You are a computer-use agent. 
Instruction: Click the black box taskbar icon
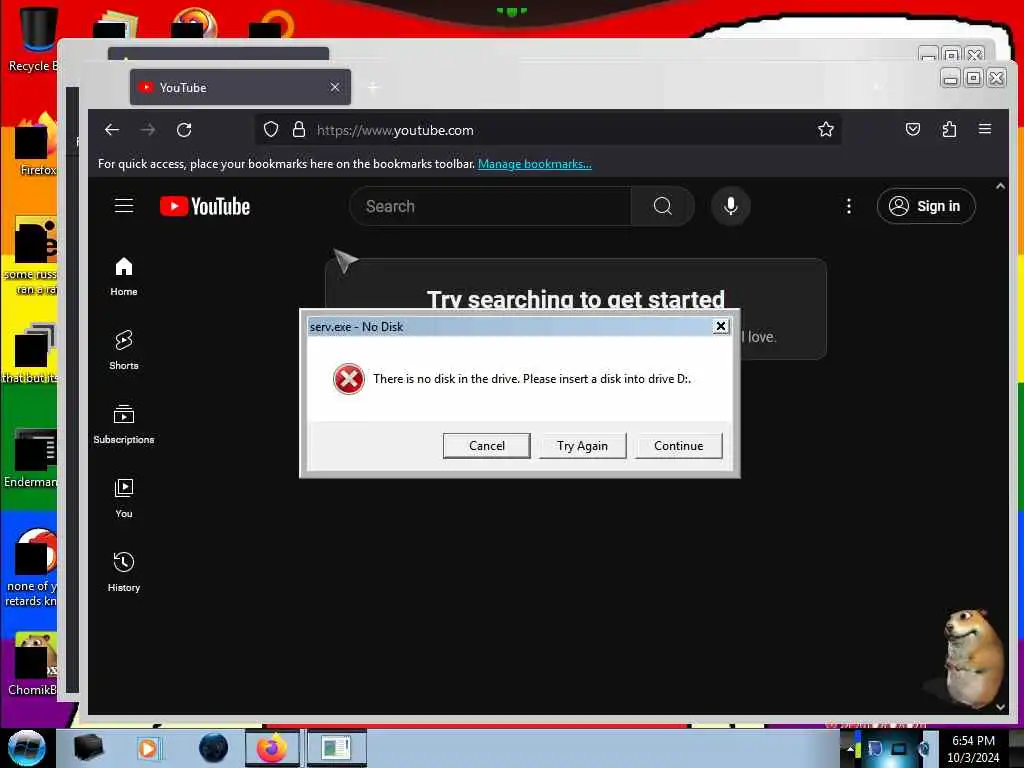pyautogui.click(x=88, y=748)
